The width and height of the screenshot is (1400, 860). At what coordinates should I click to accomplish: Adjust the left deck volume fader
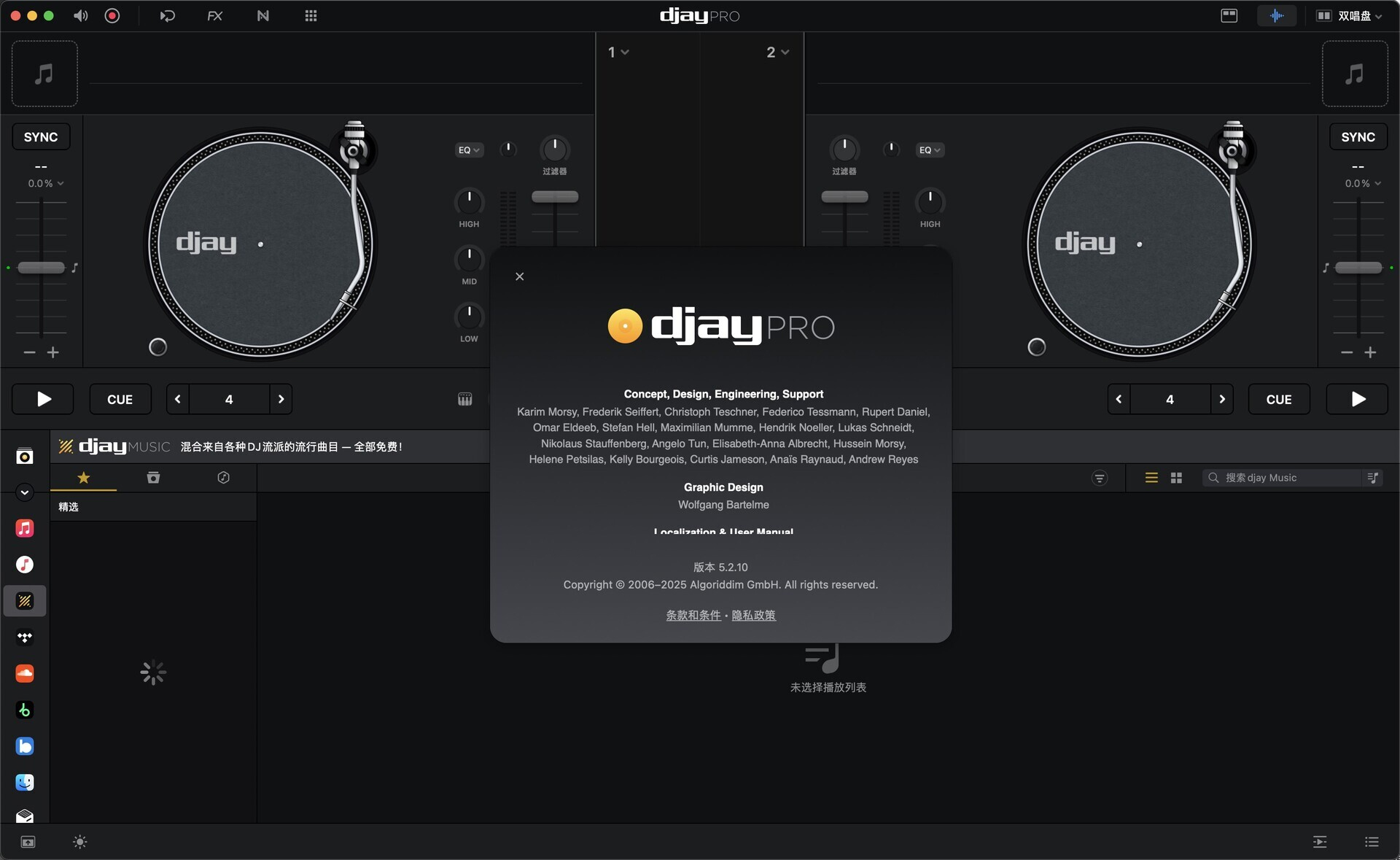[555, 197]
